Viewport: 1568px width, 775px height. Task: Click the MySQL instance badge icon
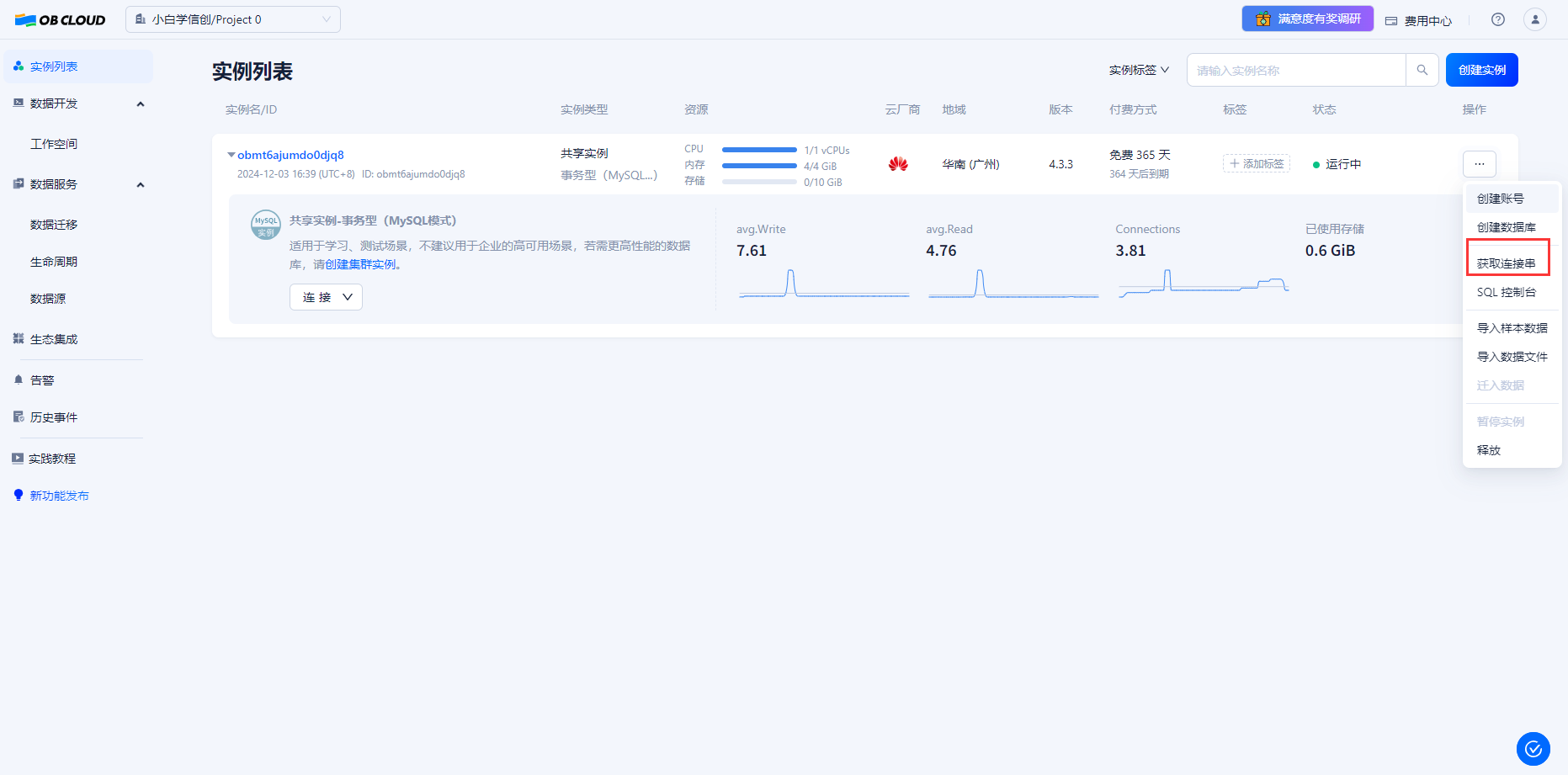click(x=266, y=226)
